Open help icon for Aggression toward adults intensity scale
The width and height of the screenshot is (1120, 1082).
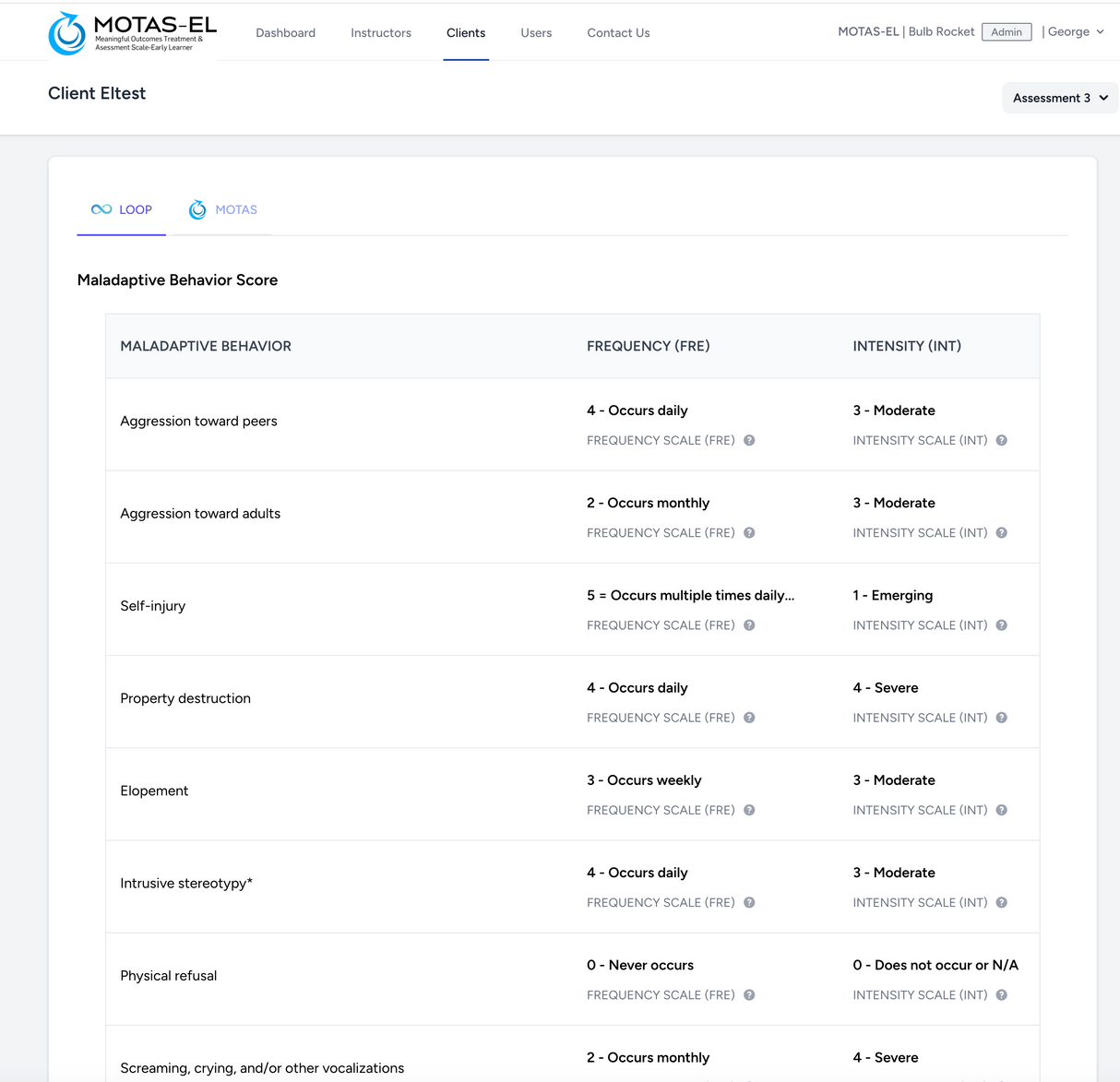pos(1001,532)
